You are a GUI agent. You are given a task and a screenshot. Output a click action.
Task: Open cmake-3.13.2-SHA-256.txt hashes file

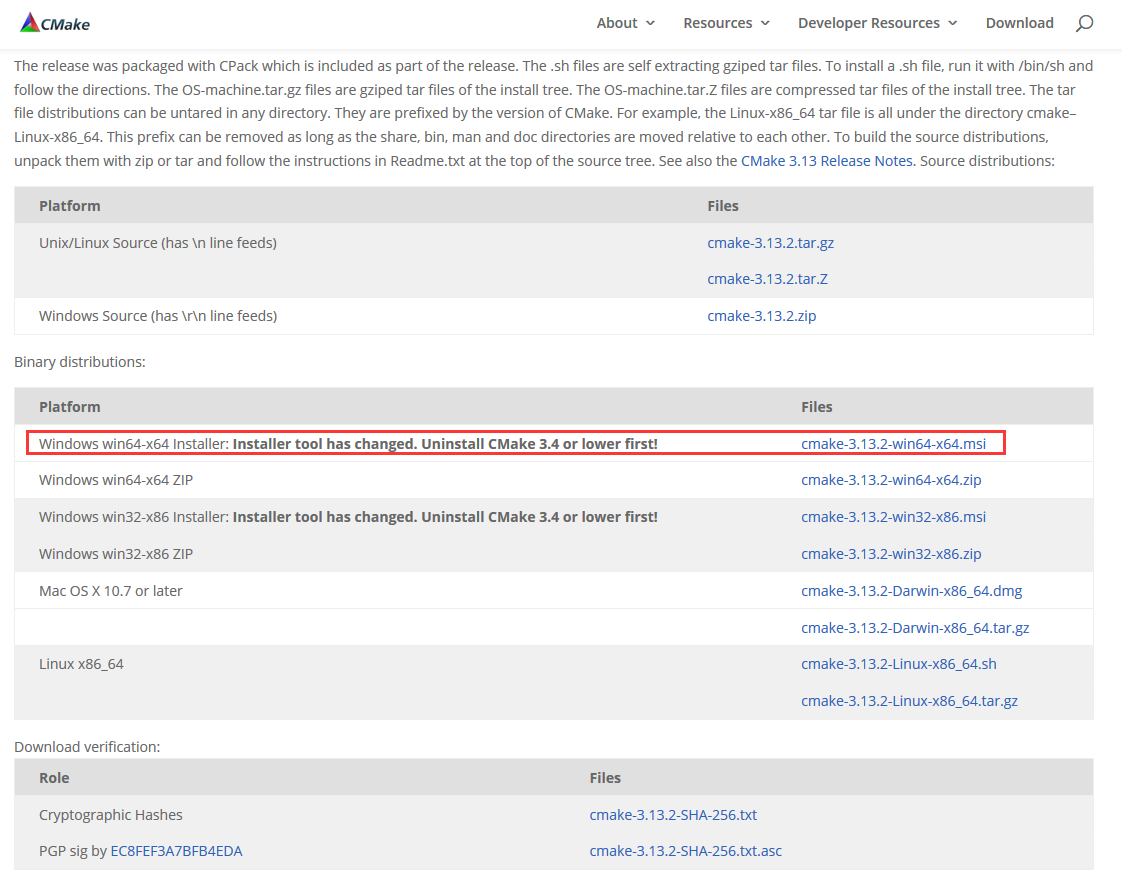673,815
